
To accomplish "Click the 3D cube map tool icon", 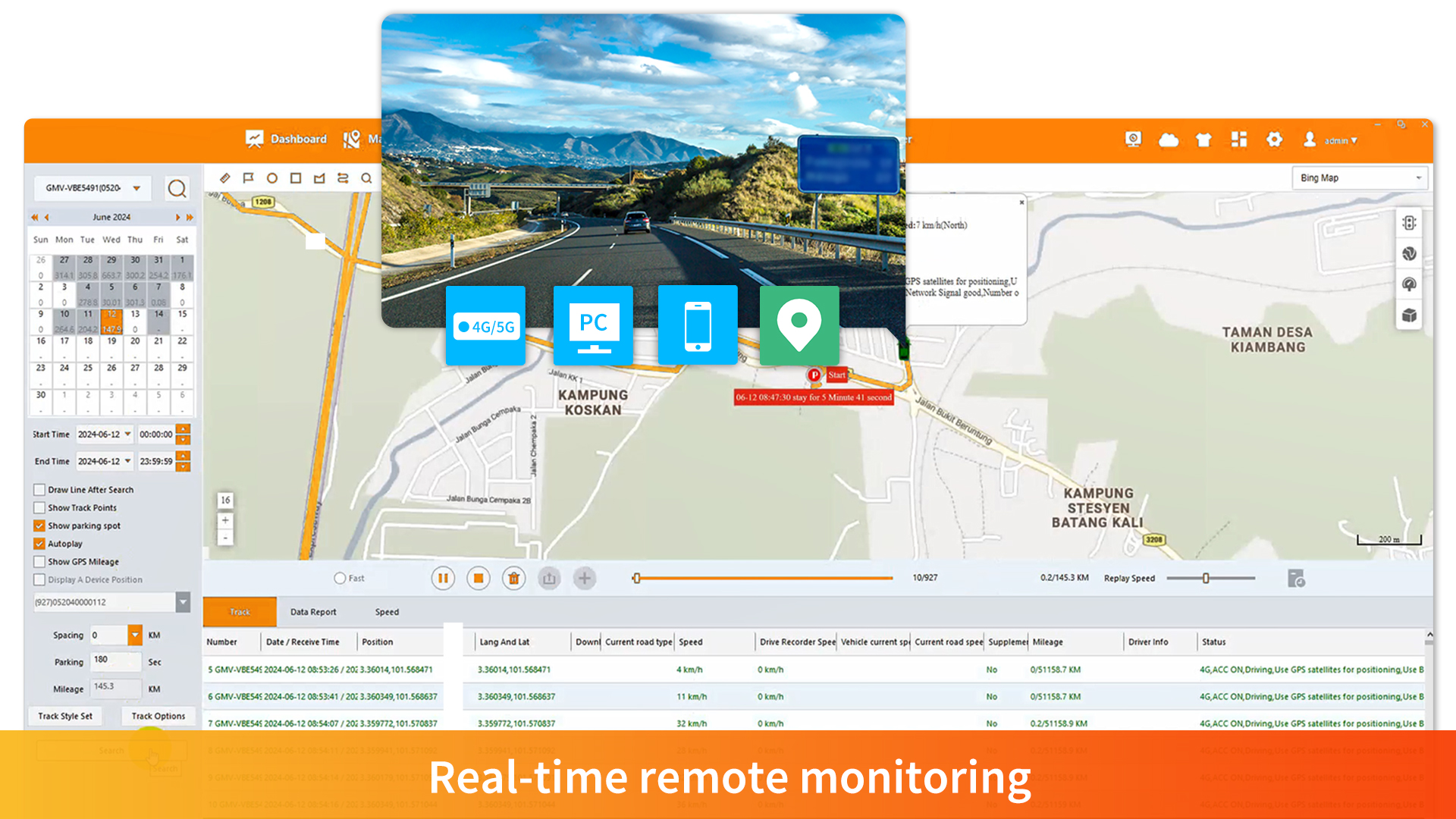I will click(x=1409, y=315).
